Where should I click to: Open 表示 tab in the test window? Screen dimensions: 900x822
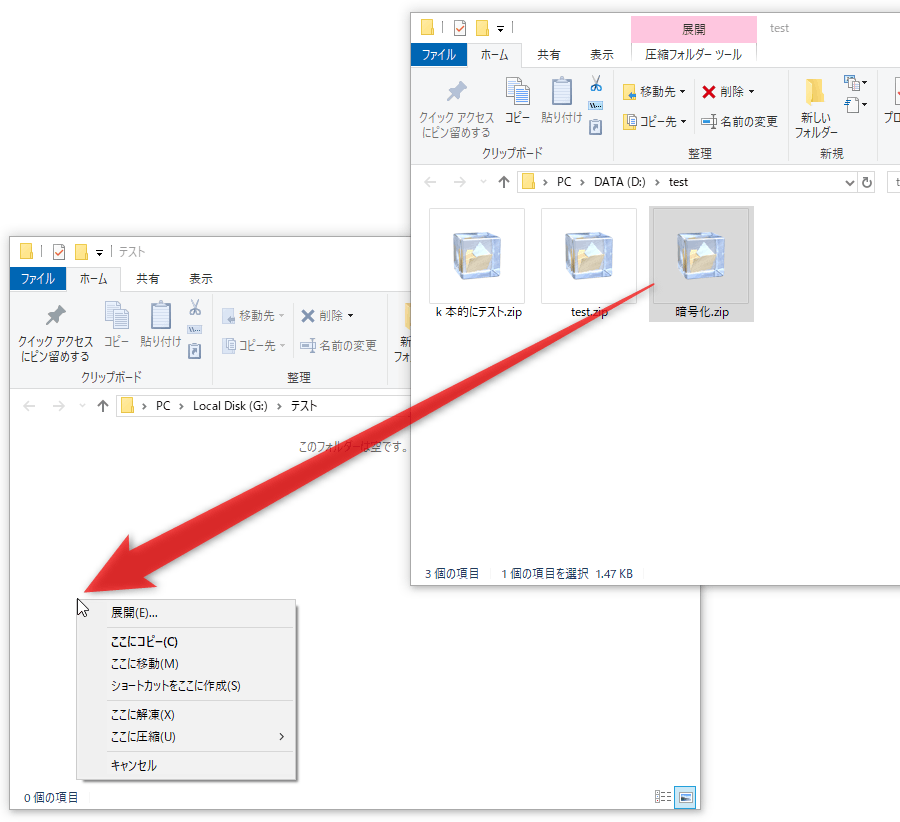tap(602, 55)
